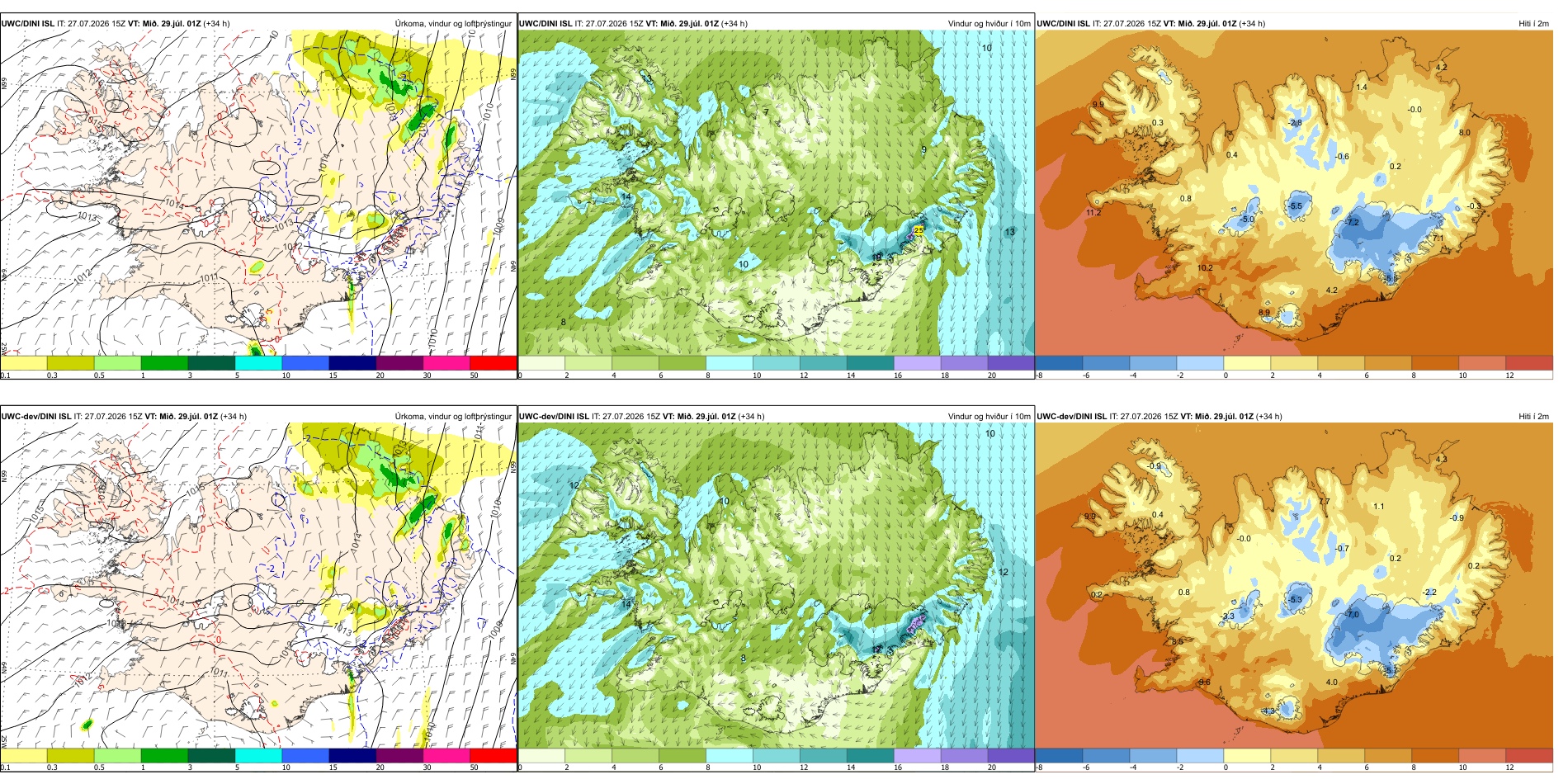Click the -3.3 temperature value on UWC-dev map

pos(1228,616)
